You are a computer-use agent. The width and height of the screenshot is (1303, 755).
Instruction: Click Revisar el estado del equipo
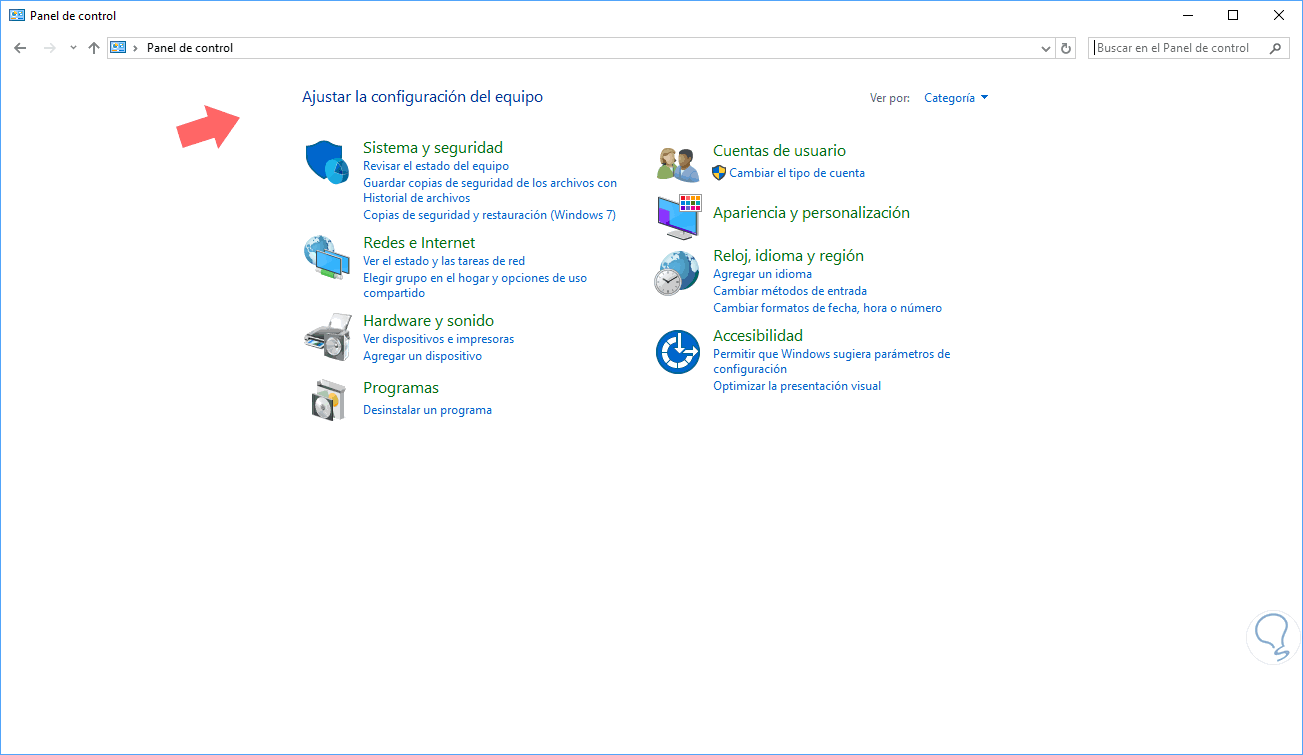point(436,166)
